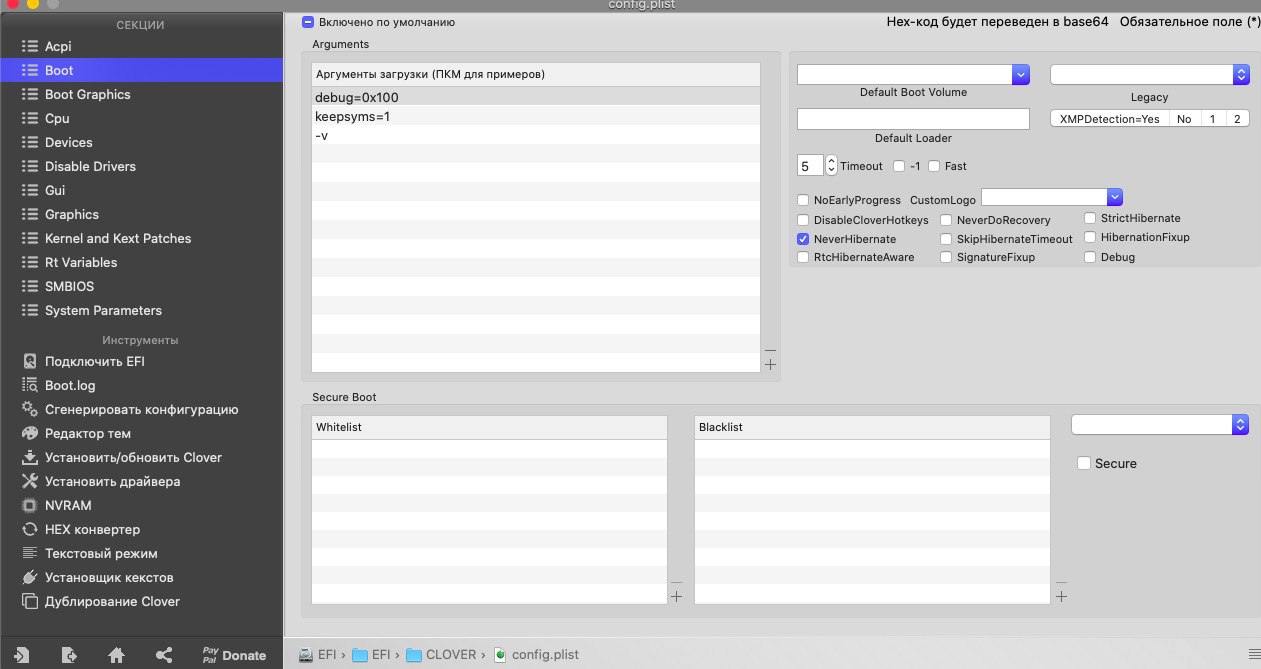Click the SMBIOS section list icon

pyautogui.click(x=28, y=286)
